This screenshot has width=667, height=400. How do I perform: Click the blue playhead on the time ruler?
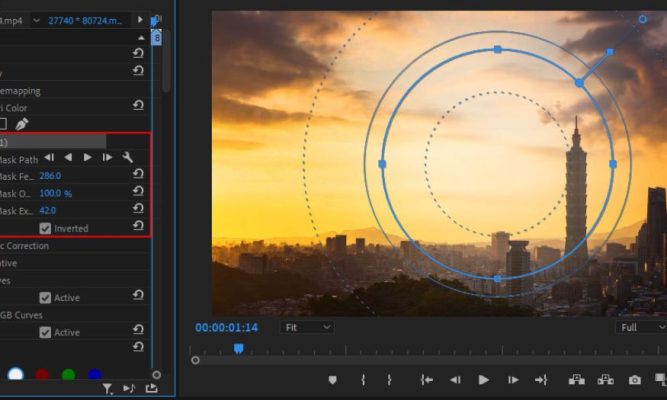coord(238,348)
